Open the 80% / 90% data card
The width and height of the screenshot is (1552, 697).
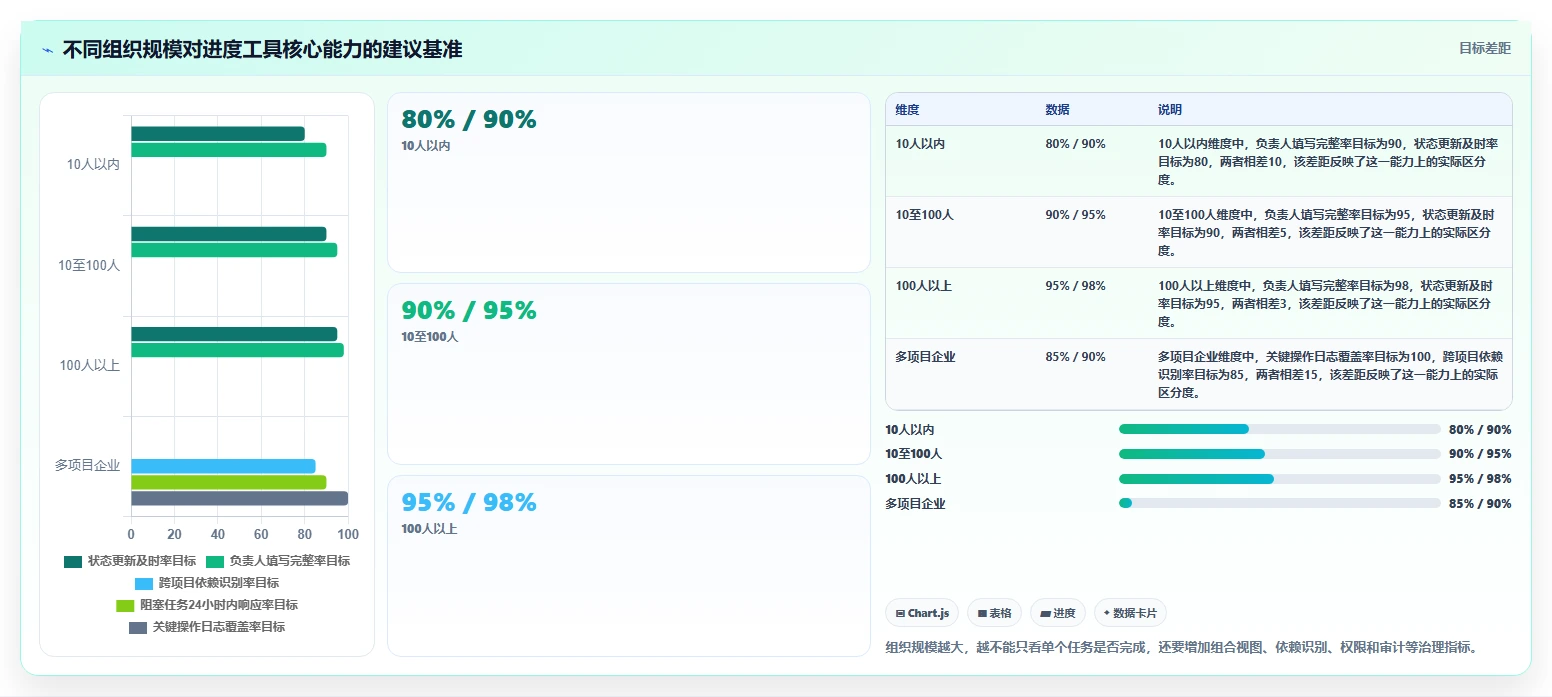(x=629, y=182)
